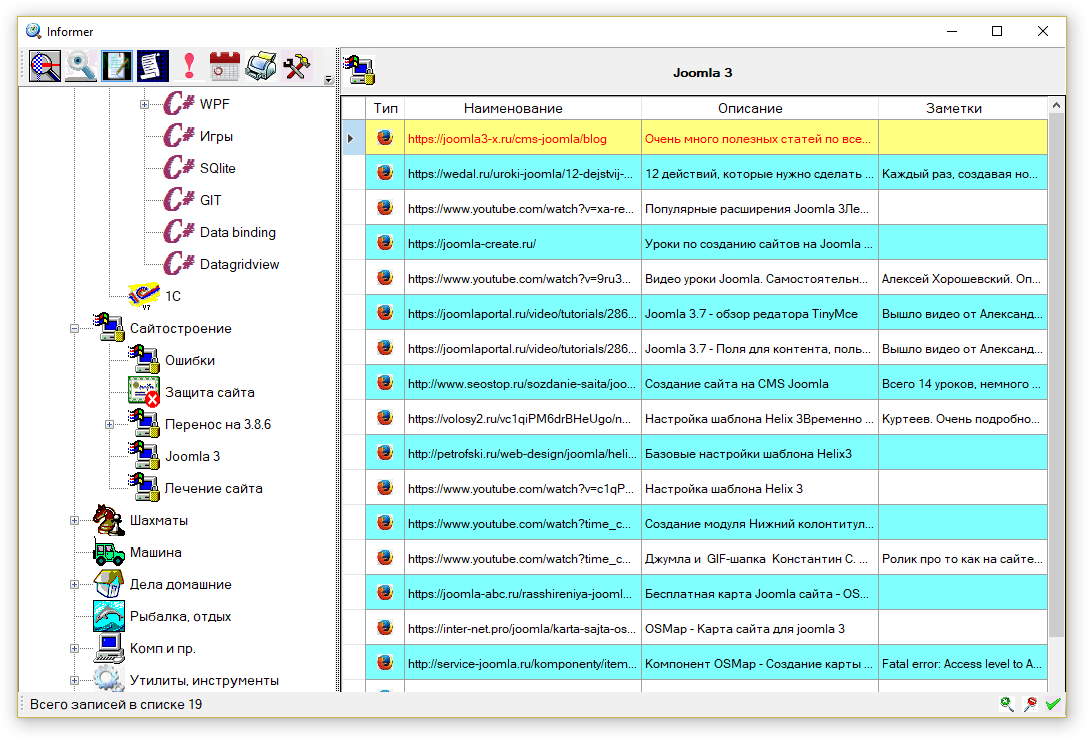Select the Ошибки item under Сайтостроение
This screenshot has height=740, width=1088.
(189, 360)
